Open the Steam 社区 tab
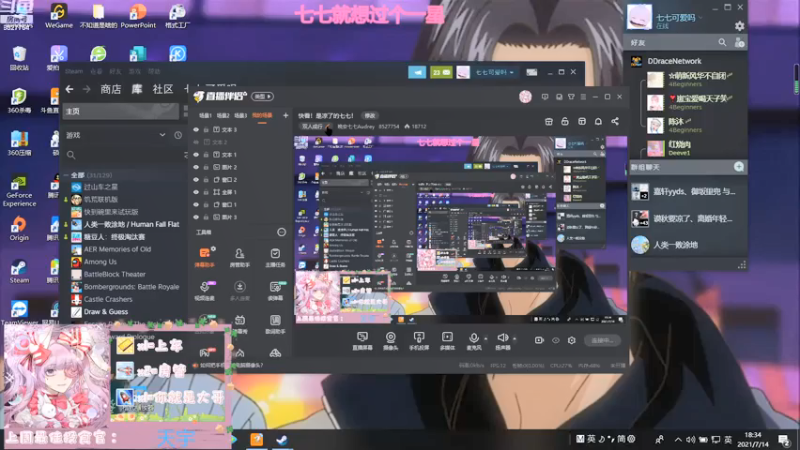 tap(163, 89)
